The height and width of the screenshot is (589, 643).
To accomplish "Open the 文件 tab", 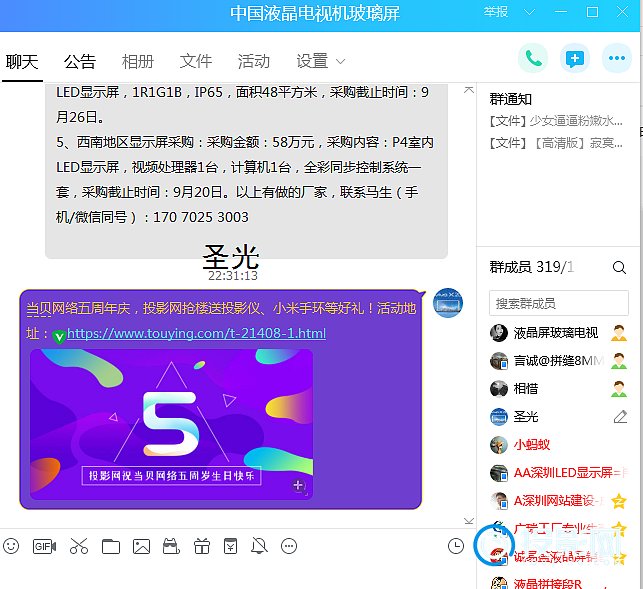I will [196, 62].
